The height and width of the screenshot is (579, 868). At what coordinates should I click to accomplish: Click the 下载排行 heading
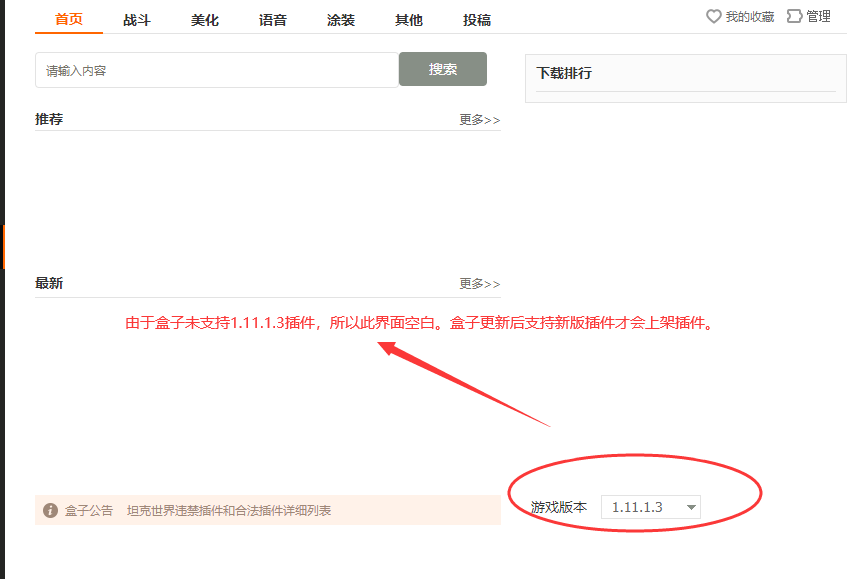[x=564, y=73]
